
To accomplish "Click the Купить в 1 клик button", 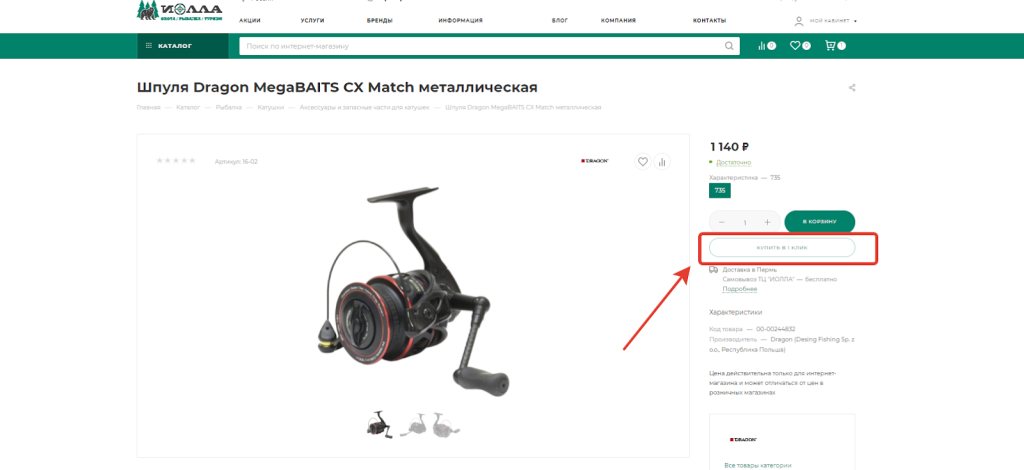I will tap(782, 247).
